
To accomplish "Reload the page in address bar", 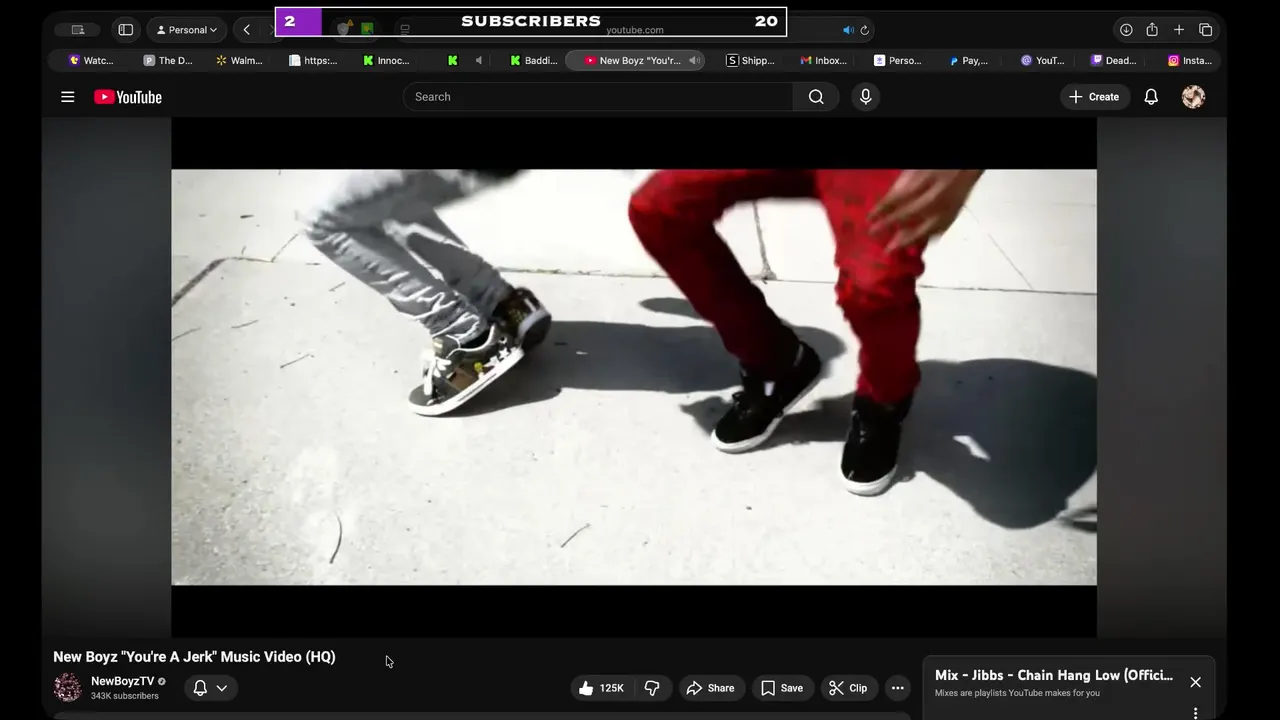I will point(865,30).
